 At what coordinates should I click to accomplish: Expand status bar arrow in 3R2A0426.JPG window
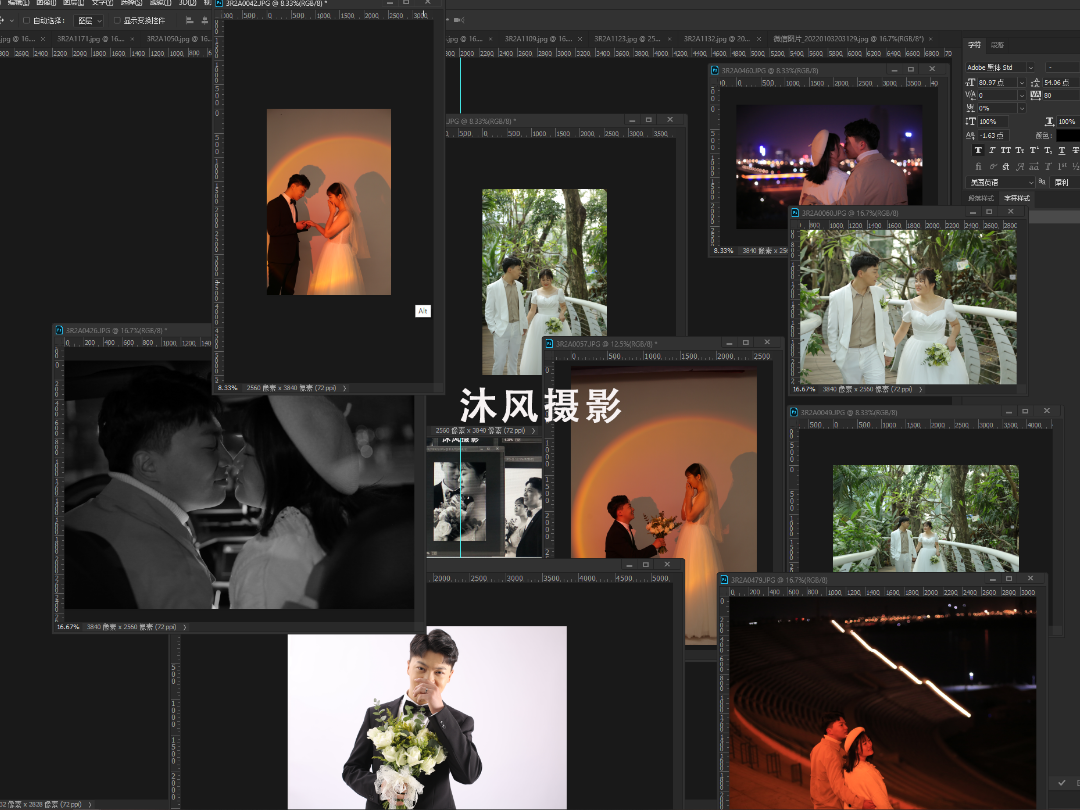tap(185, 627)
